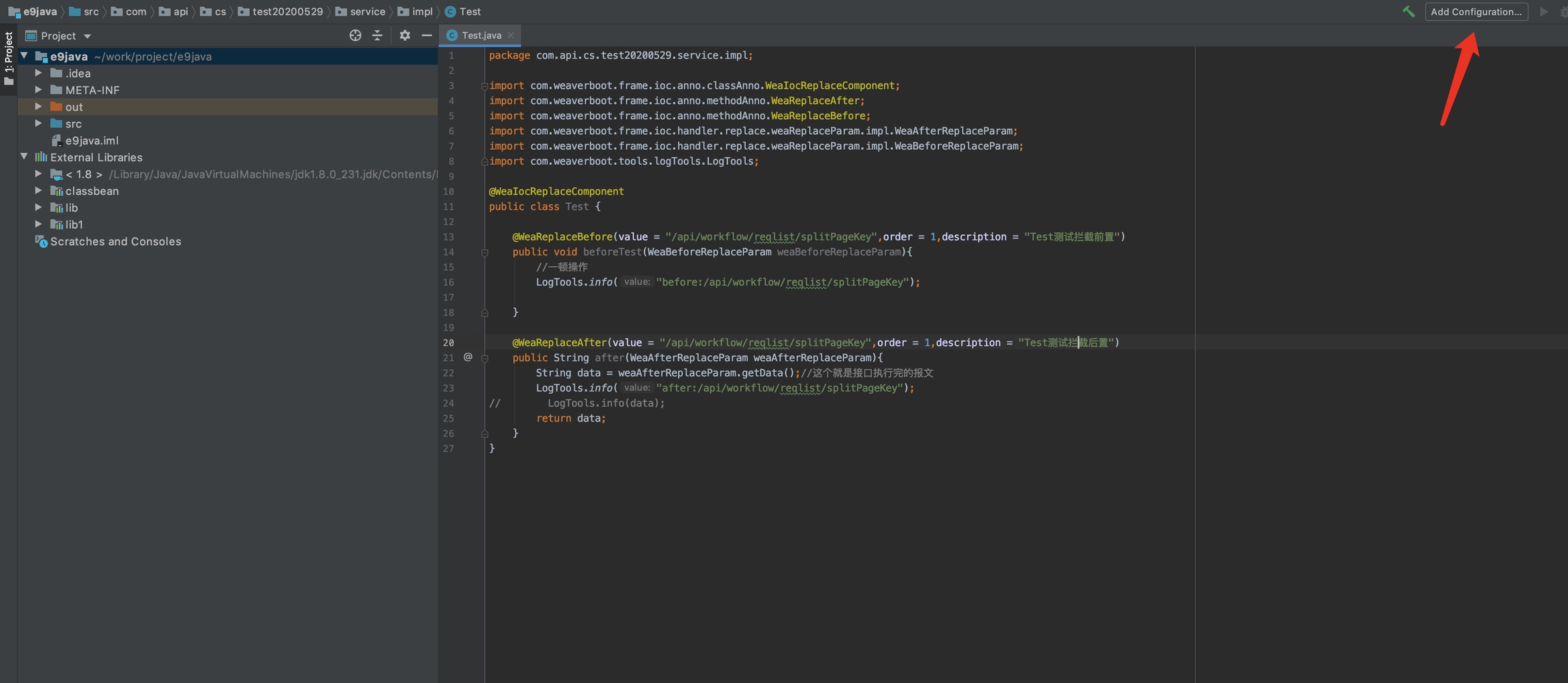Click the Collapse All icon in Project panel

click(377, 35)
